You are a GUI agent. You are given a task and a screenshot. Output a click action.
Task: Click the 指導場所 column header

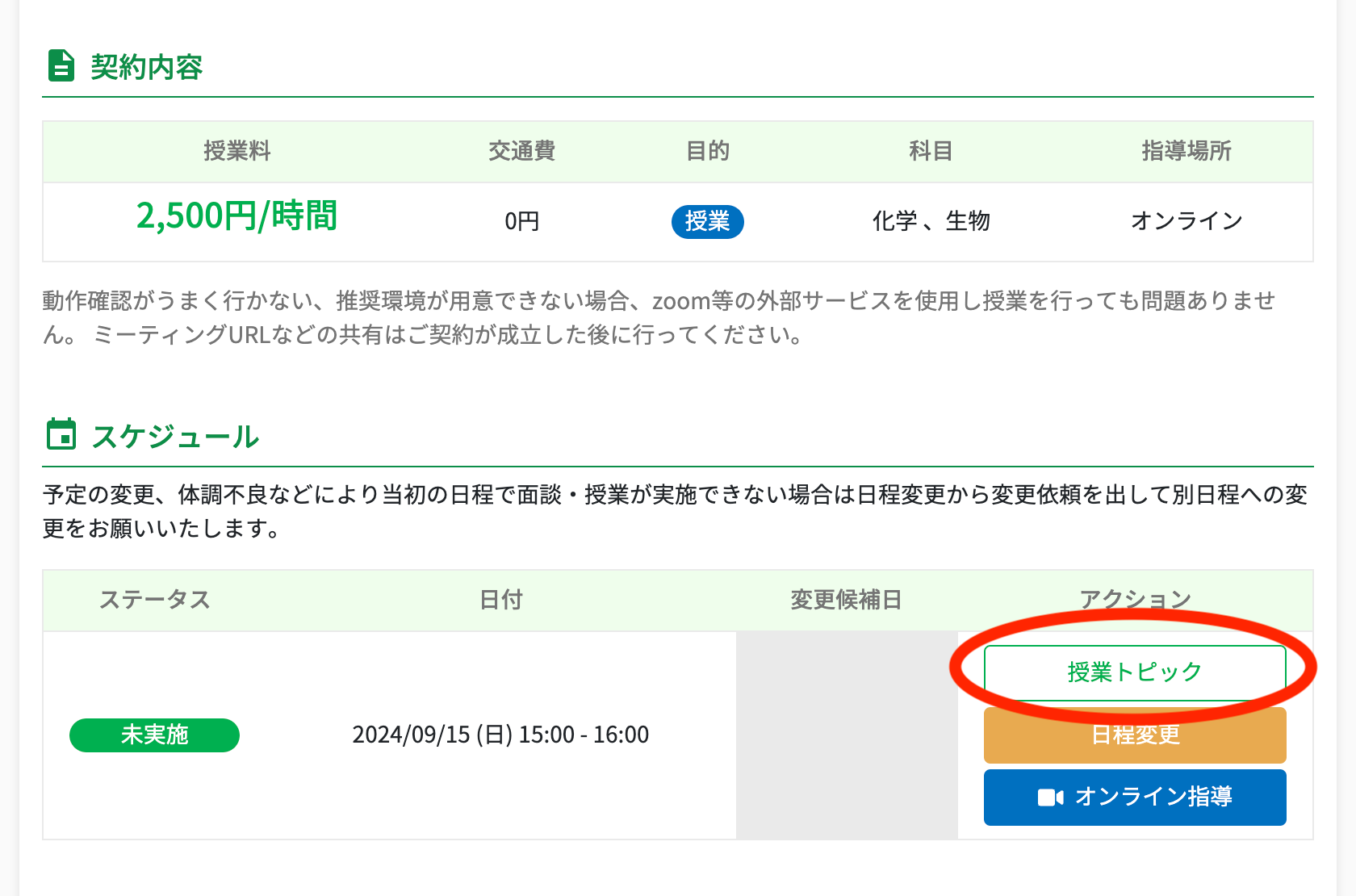click(x=1186, y=151)
